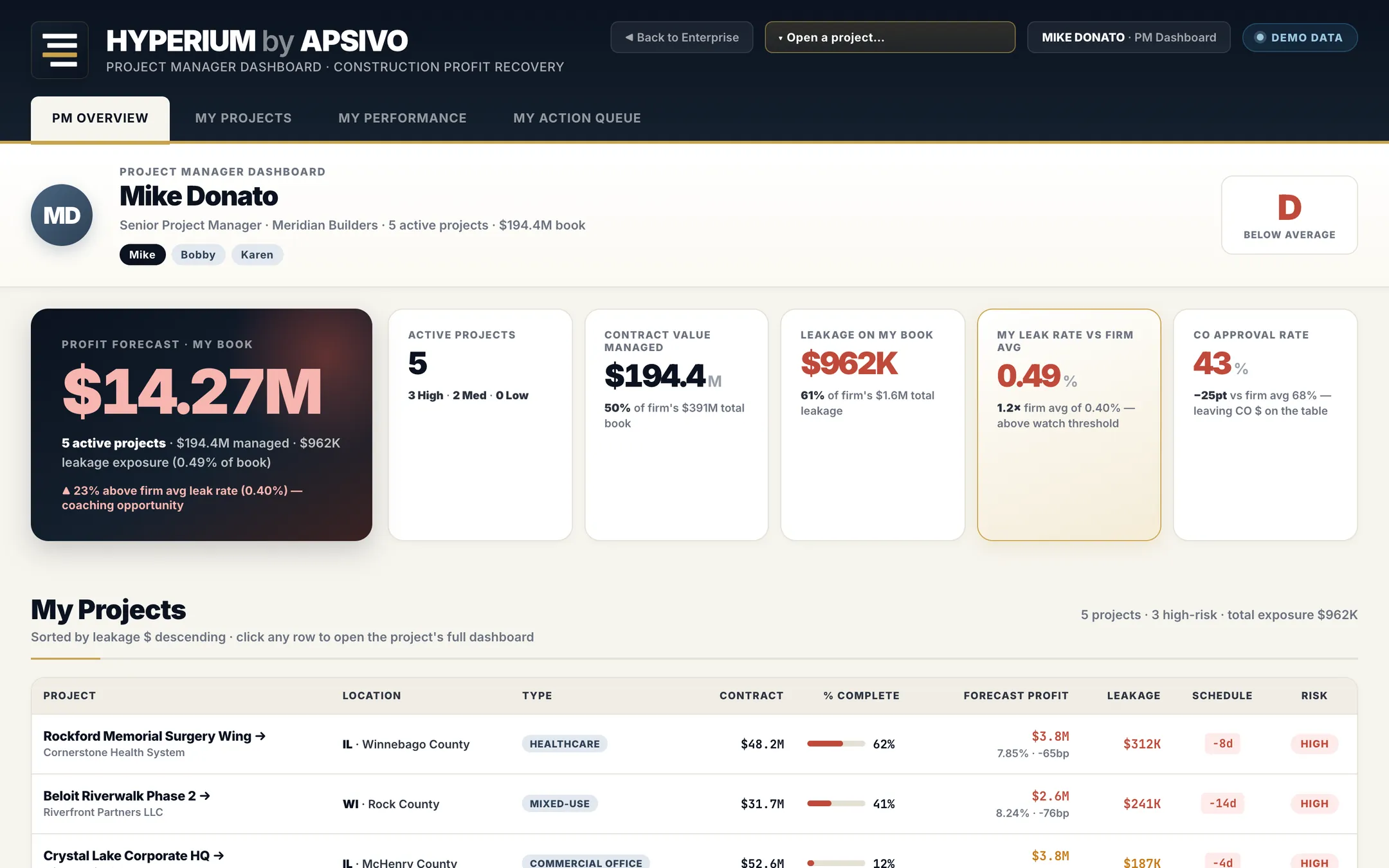This screenshot has height=868, width=1389.
Task: Click the $48.2M contract cell
Action: [x=763, y=744]
